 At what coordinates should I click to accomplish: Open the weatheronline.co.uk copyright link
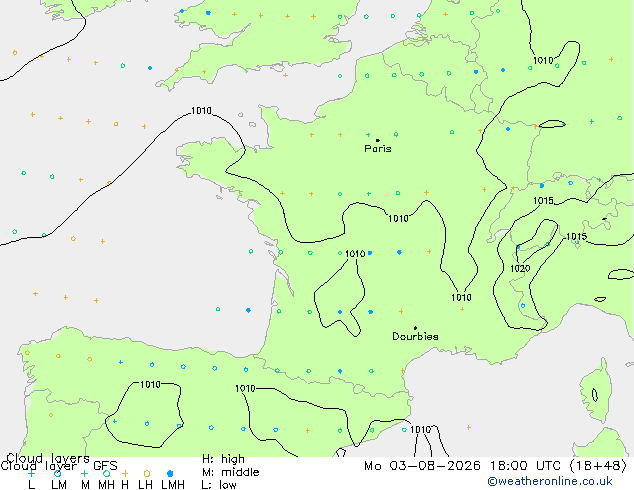pyautogui.click(x=550, y=481)
